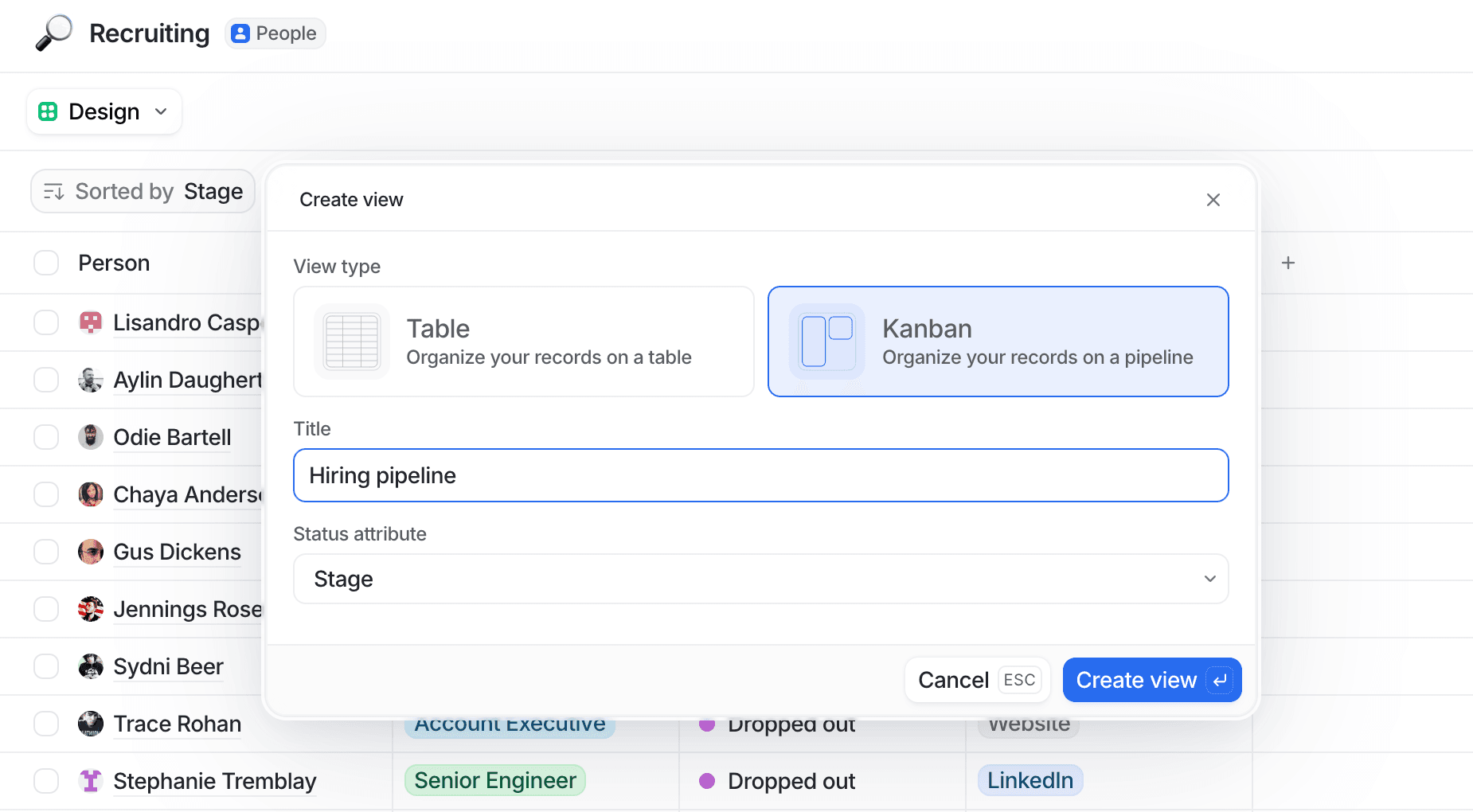The image size is (1473, 812).
Task: Select the Kanban view type icon
Action: click(826, 342)
